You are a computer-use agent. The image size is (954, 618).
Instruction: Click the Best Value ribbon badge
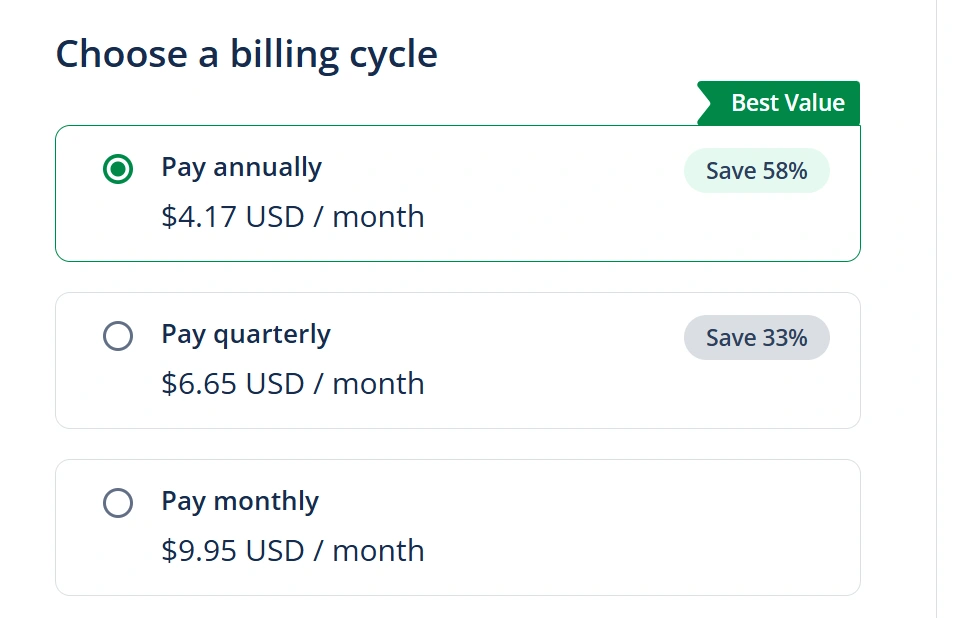[787, 103]
